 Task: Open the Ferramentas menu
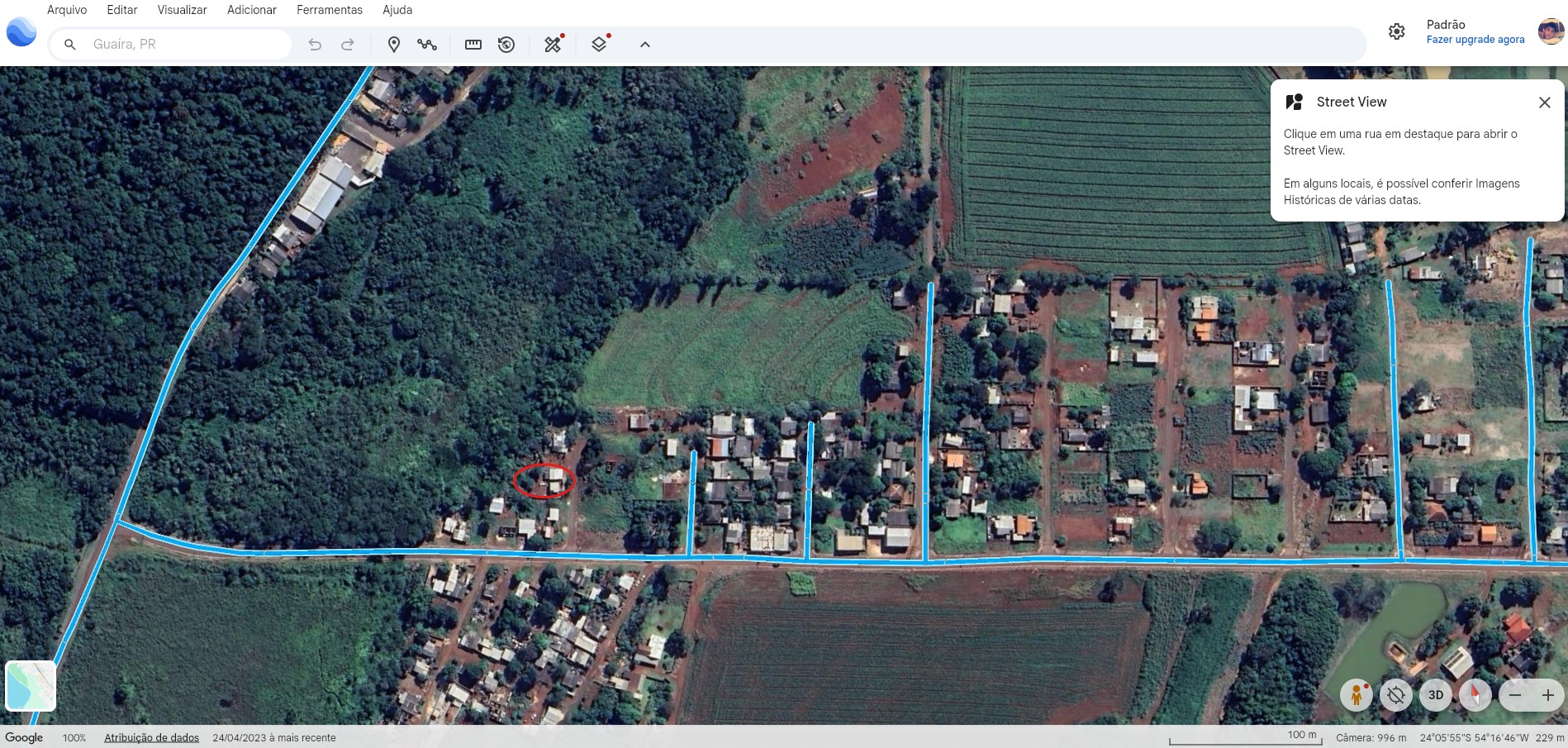[x=329, y=10]
